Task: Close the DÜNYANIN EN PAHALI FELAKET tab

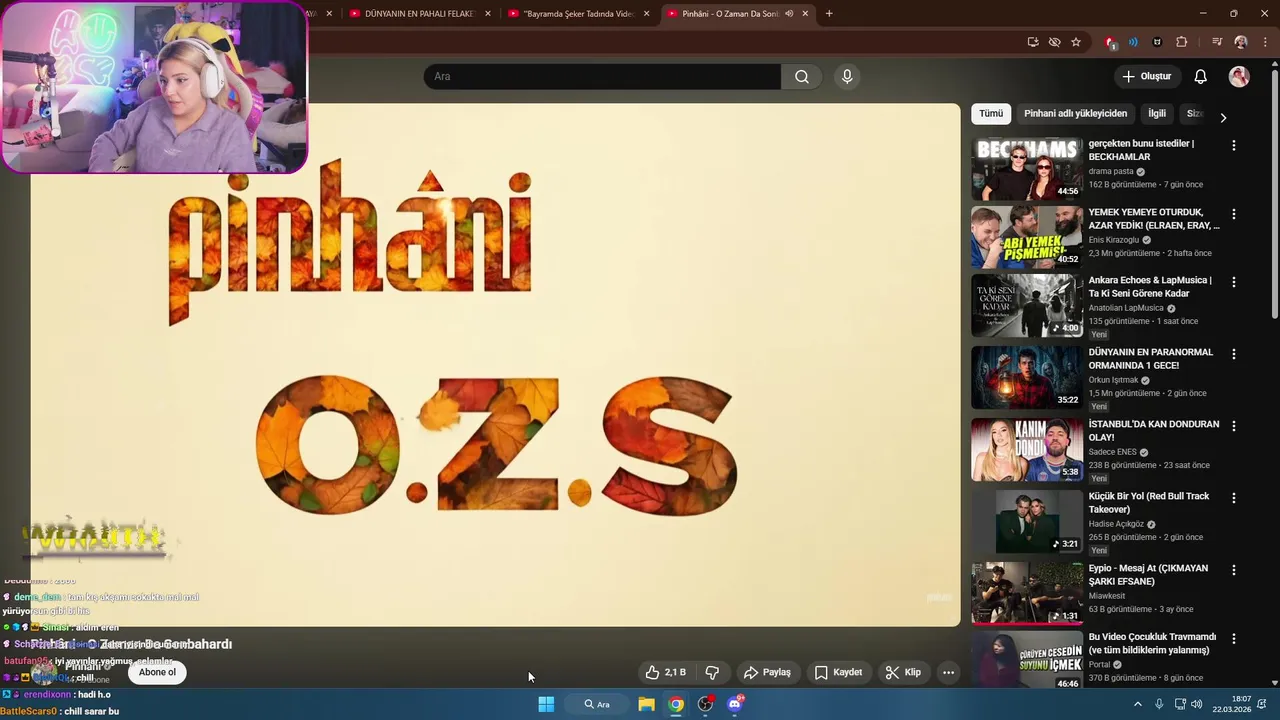Action: pos(488,14)
